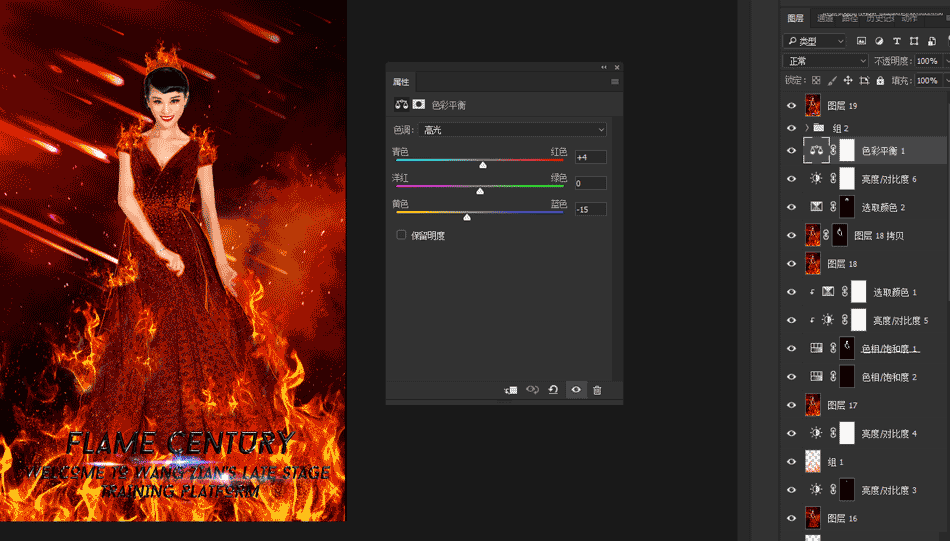
Task: Hide 色相/饱和度 1 layer
Action: 791,348
